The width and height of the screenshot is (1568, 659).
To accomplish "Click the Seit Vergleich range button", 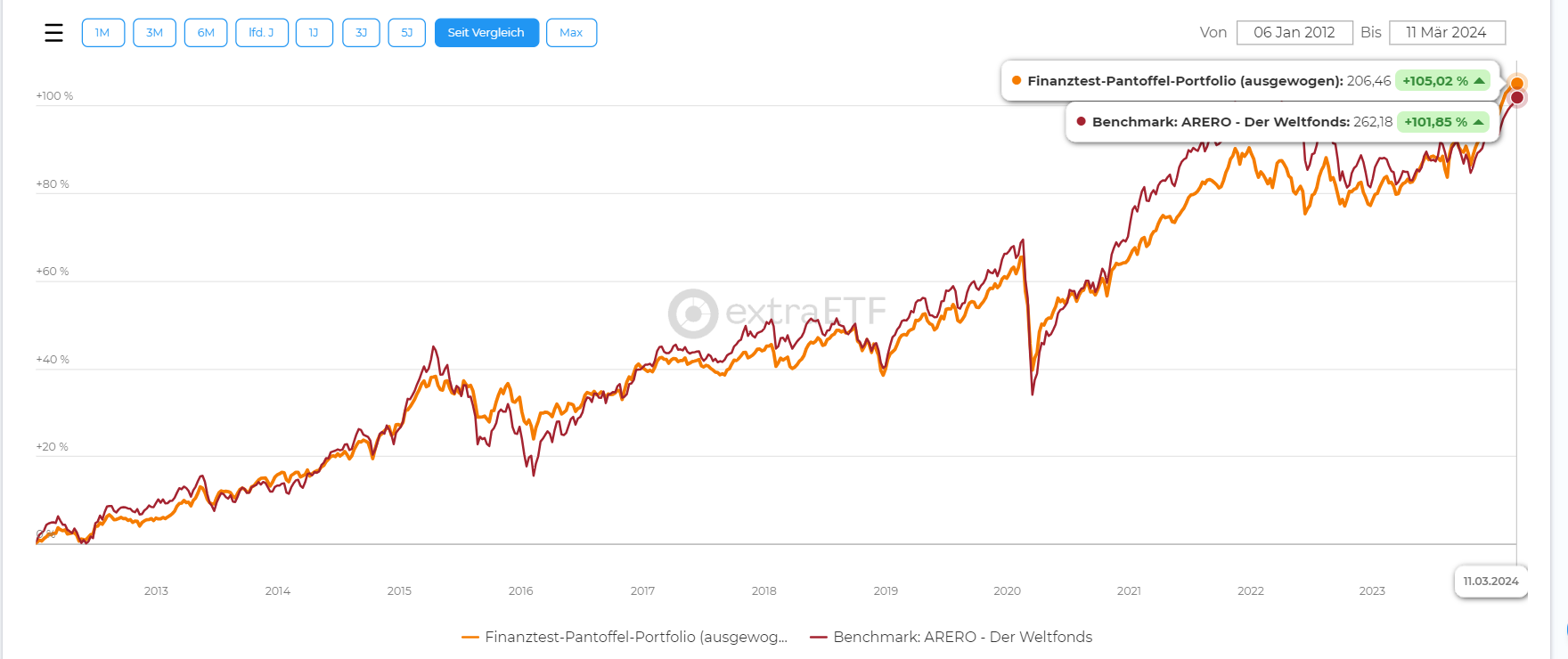I will [x=486, y=33].
